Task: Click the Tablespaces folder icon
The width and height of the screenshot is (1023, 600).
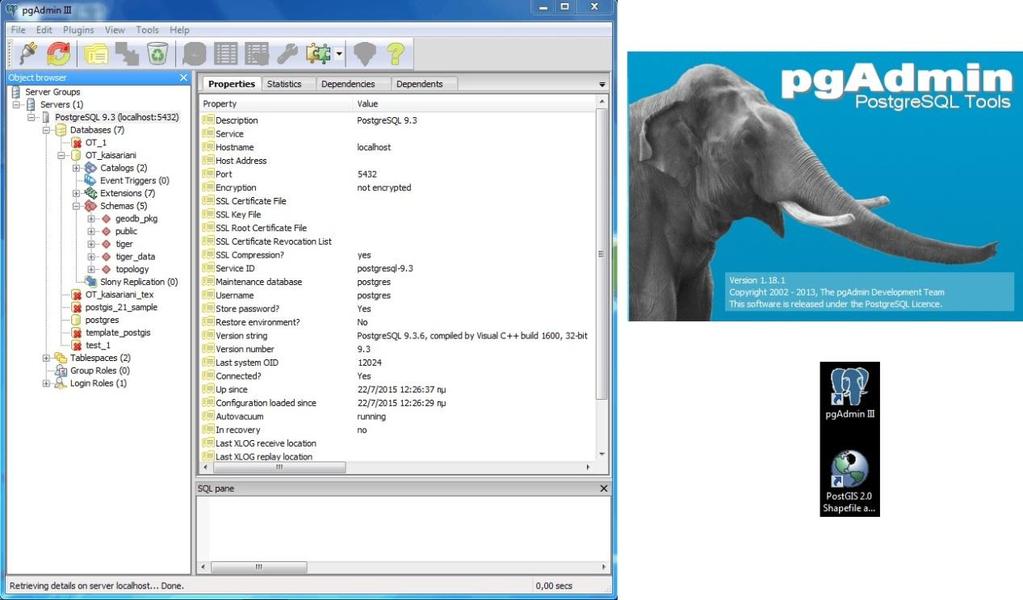Action: [61, 357]
